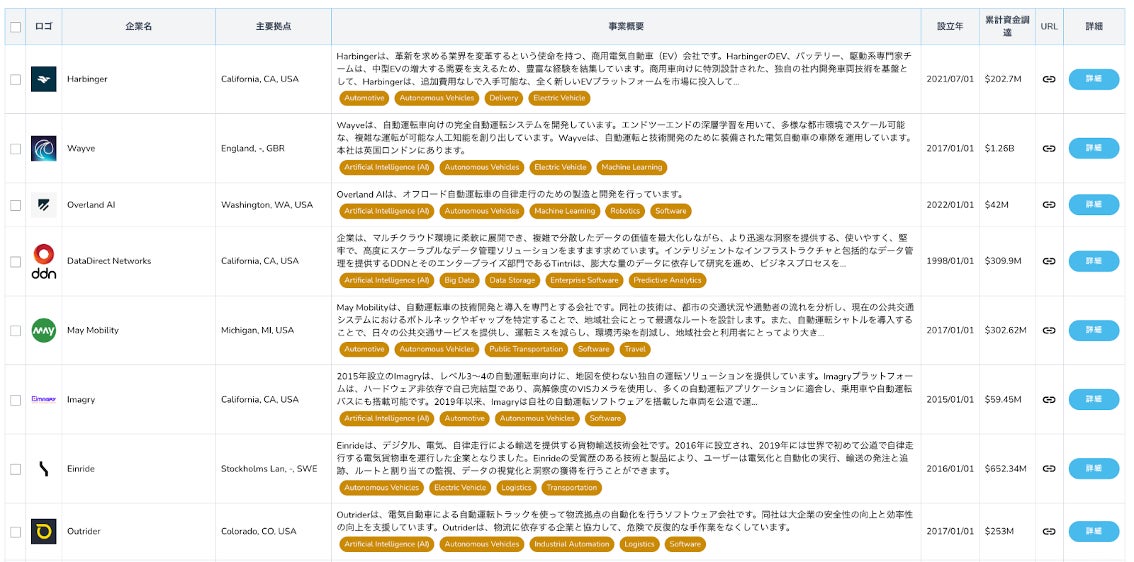The width and height of the screenshot is (1134, 562).
Task: Click the company name DataDirect Networks
Action: coord(109,261)
